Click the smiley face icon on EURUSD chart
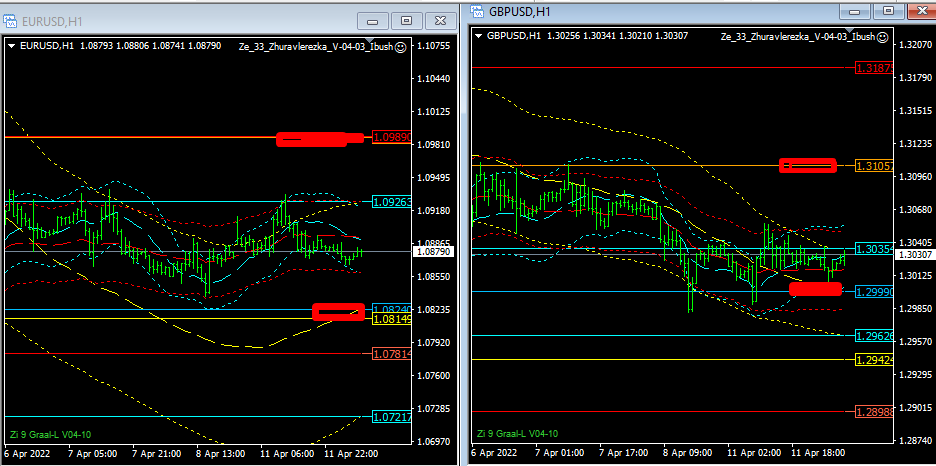Image resolution: width=936 pixels, height=466 pixels. coord(400,46)
